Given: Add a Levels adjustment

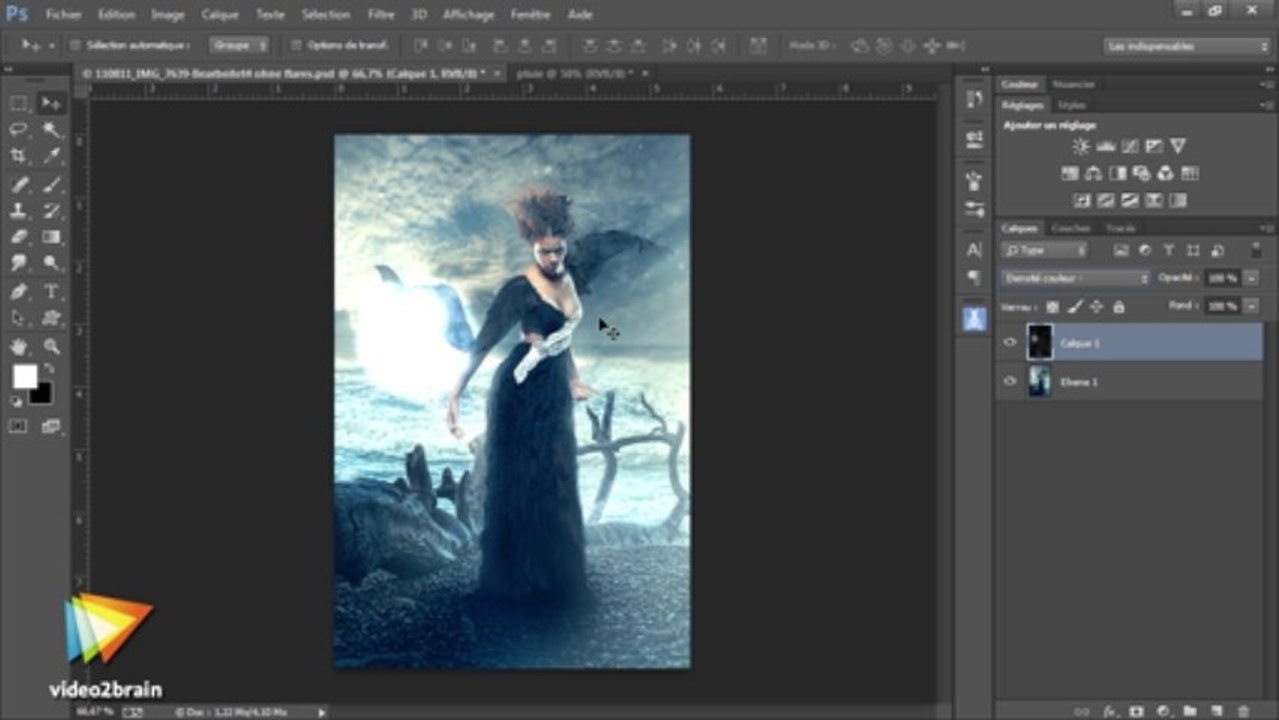Looking at the screenshot, I should (1105, 147).
